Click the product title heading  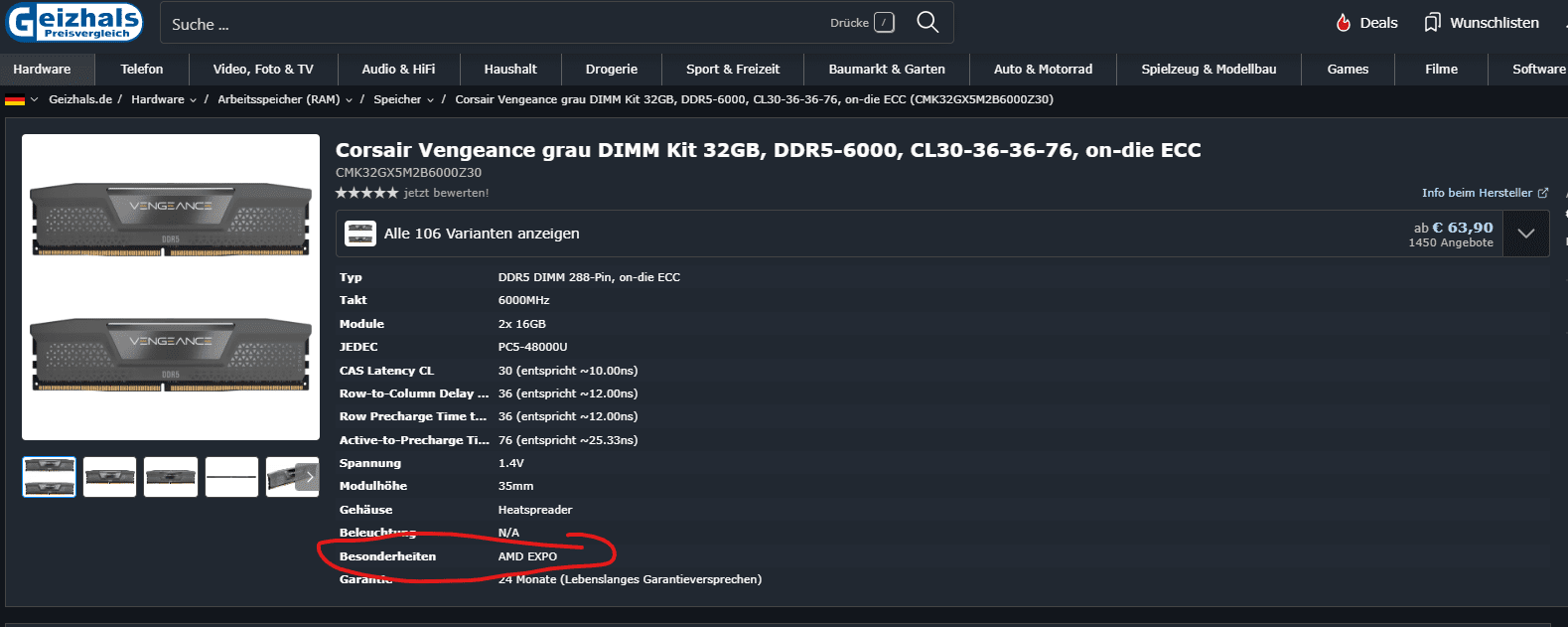click(768, 150)
